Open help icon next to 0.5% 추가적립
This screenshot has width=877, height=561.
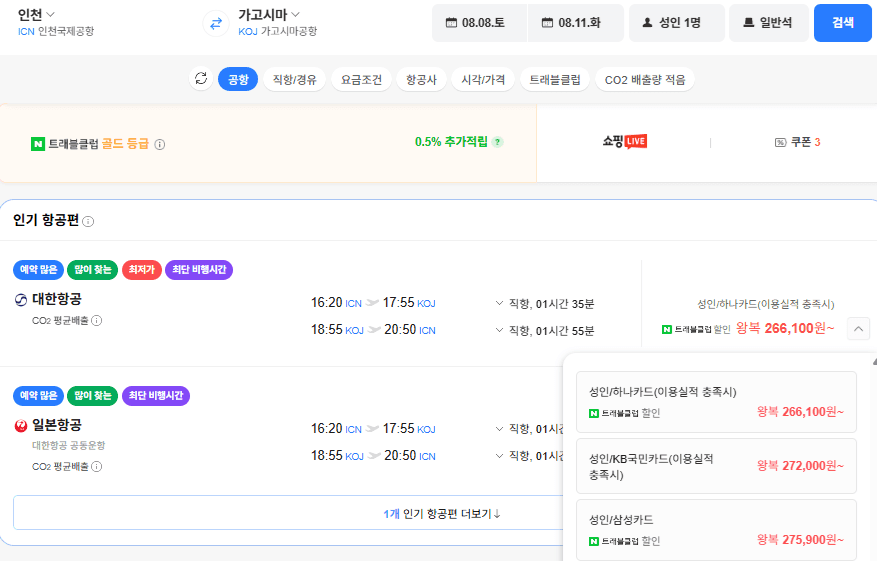pyautogui.click(x=497, y=142)
